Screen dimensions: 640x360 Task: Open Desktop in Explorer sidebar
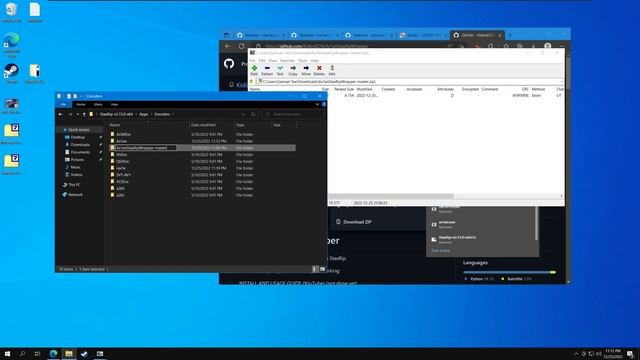(78, 137)
